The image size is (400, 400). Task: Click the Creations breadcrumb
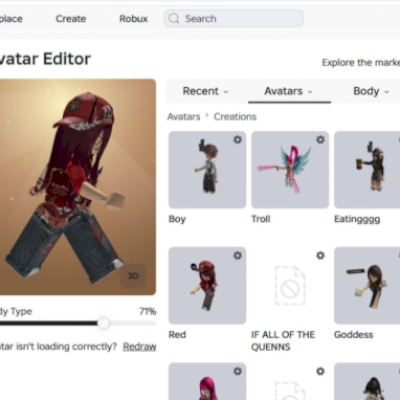[x=235, y=117]
